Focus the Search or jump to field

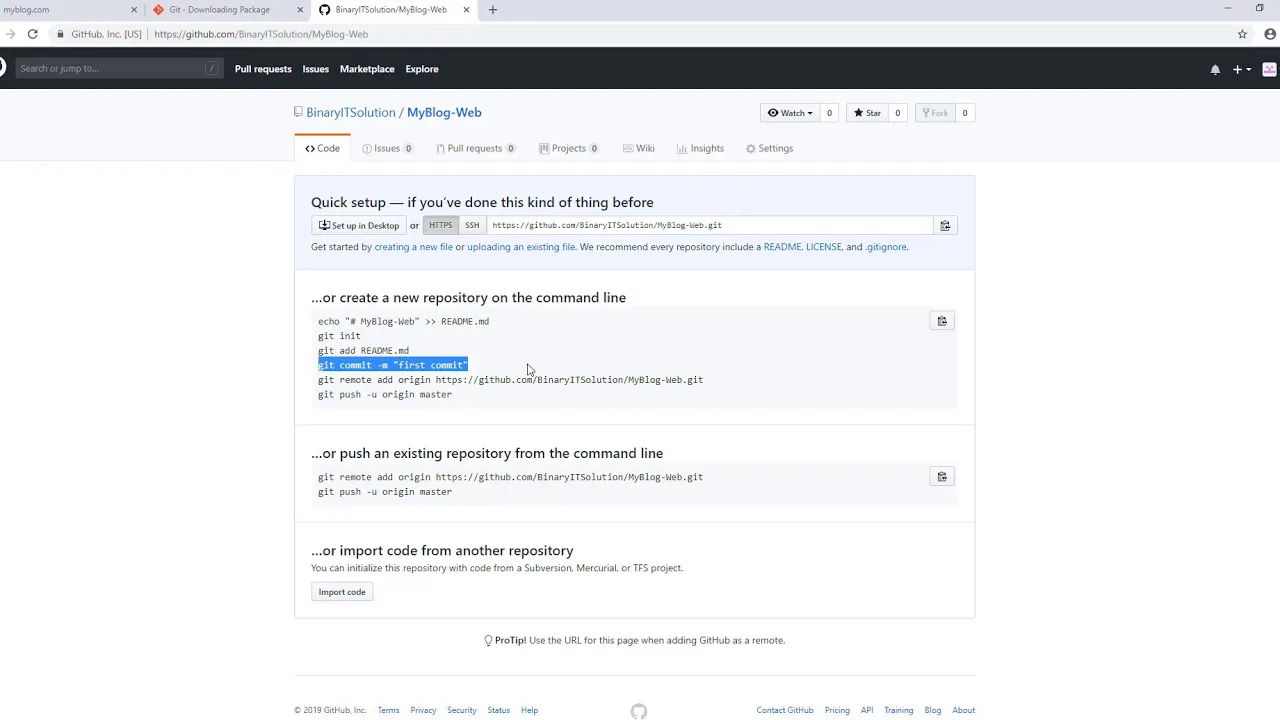pos(118,69)
